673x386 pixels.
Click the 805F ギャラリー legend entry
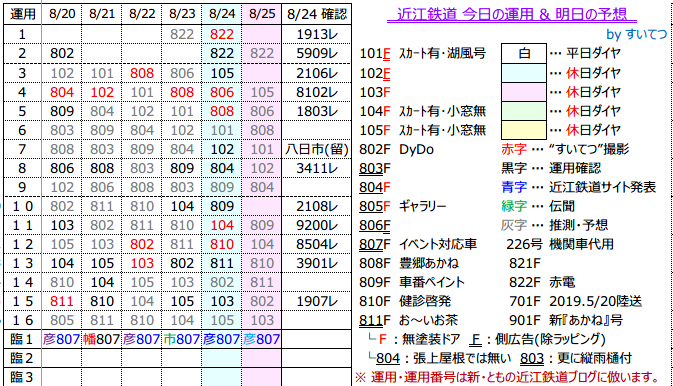(403, 207)
